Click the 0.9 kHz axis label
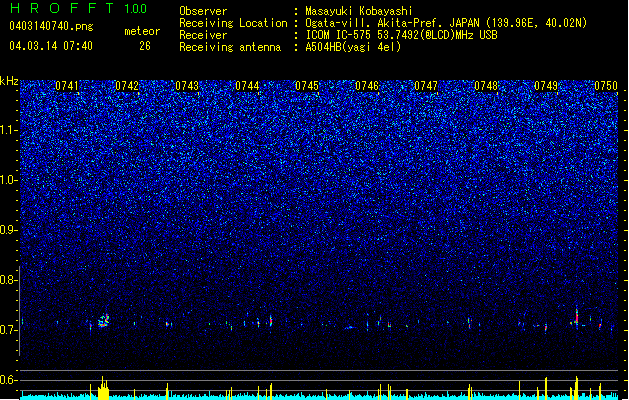This screenshot has height=400, width=629. 8,230
